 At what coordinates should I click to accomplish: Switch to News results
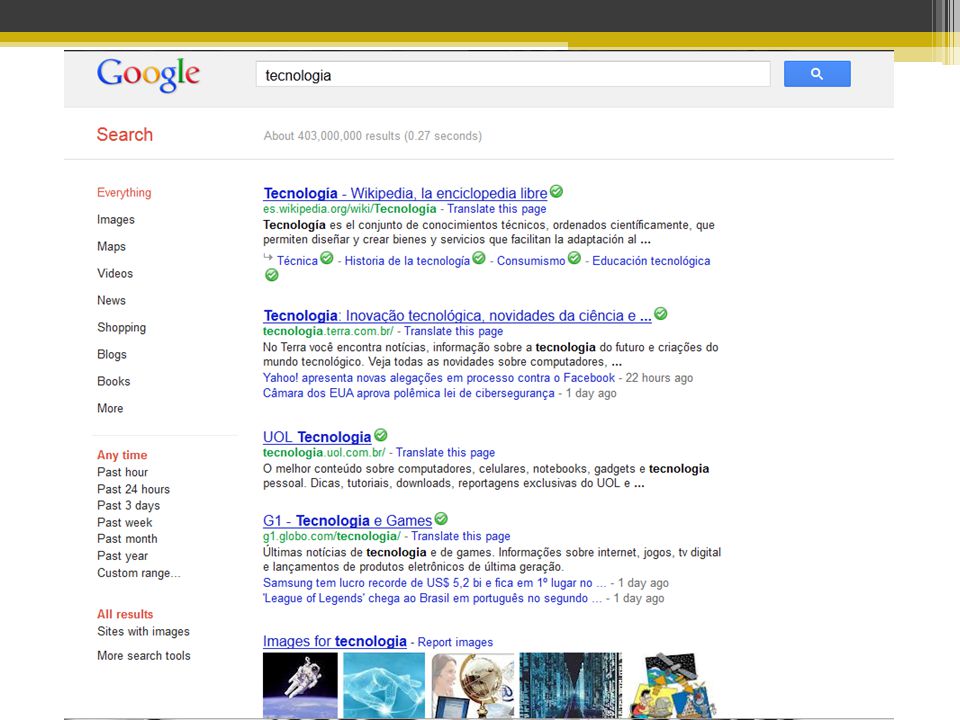click(111, 300)
